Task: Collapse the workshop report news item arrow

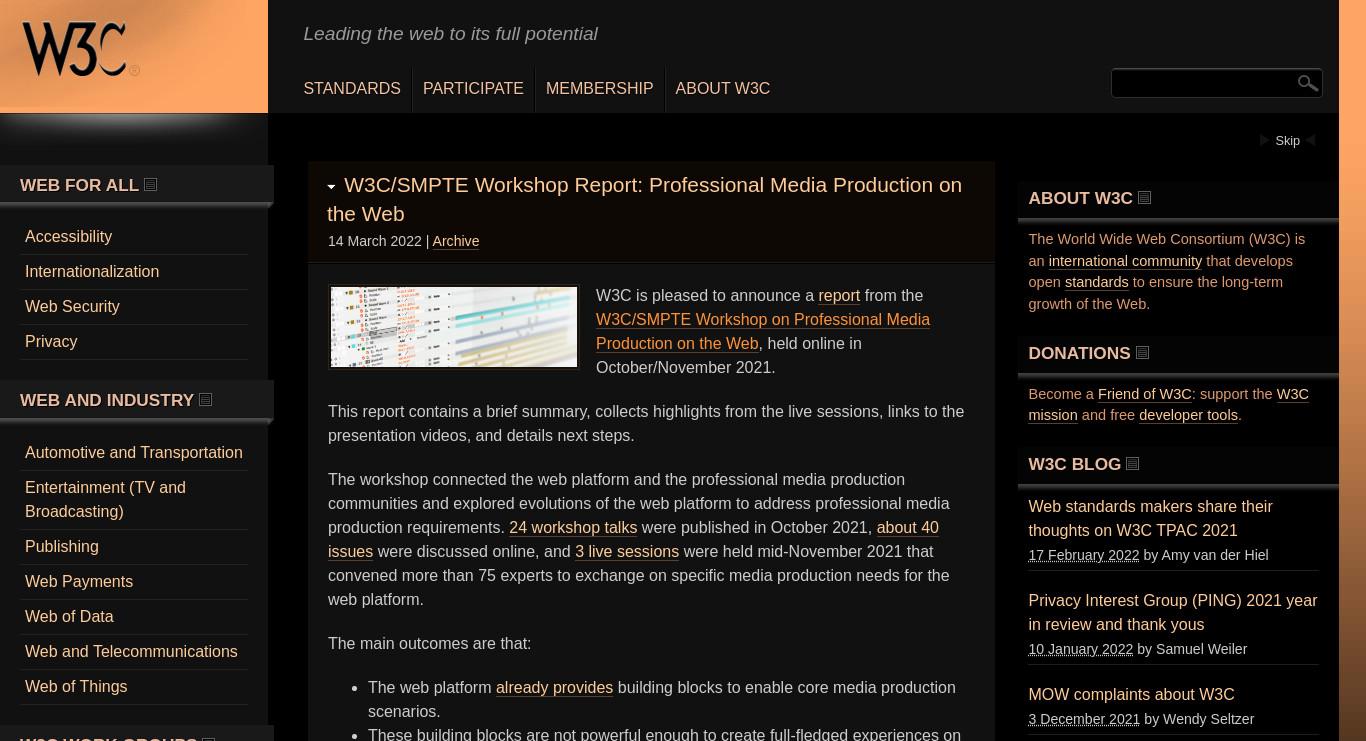Action: coord(332,187)
